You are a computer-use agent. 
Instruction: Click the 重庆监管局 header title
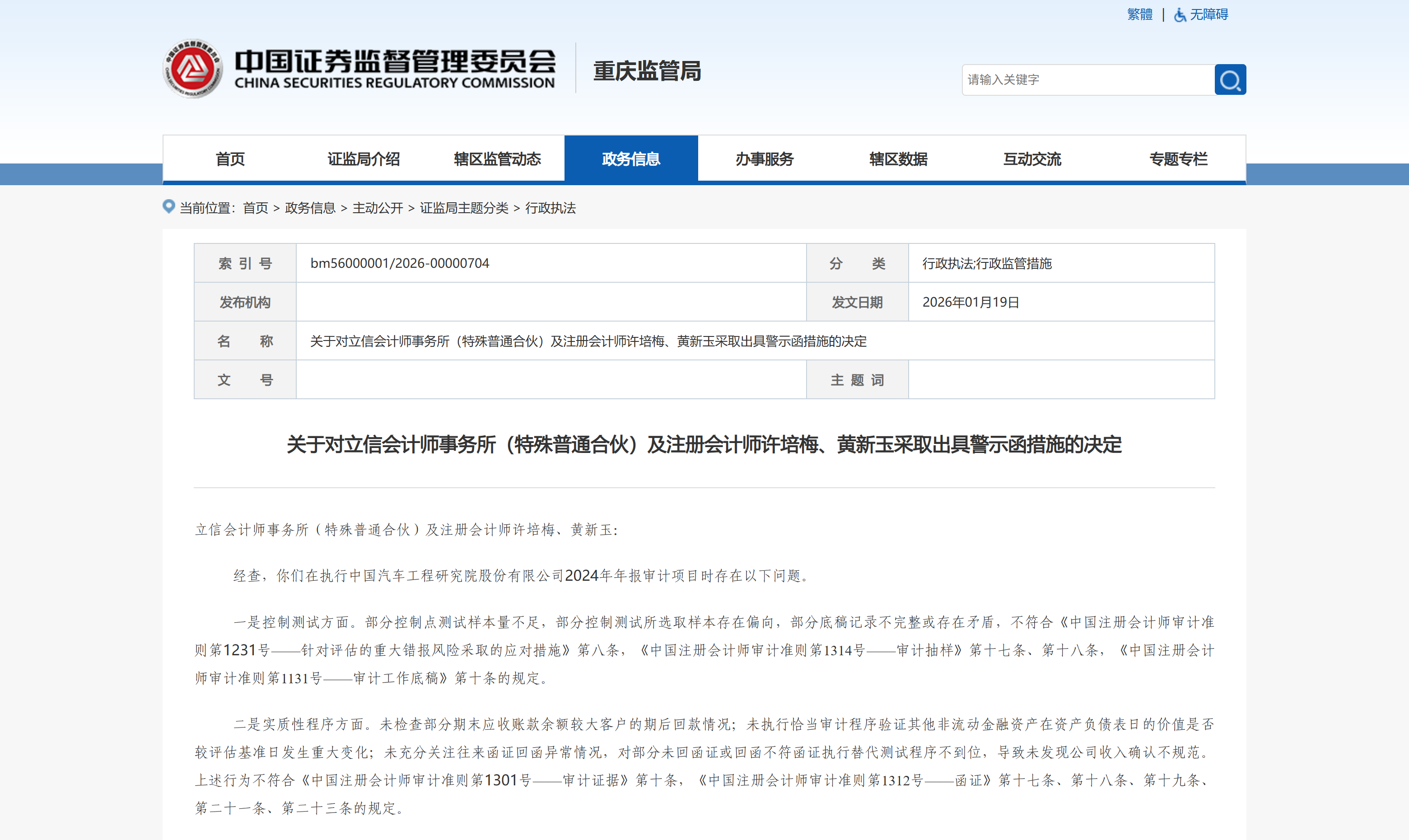pos(647,71)
